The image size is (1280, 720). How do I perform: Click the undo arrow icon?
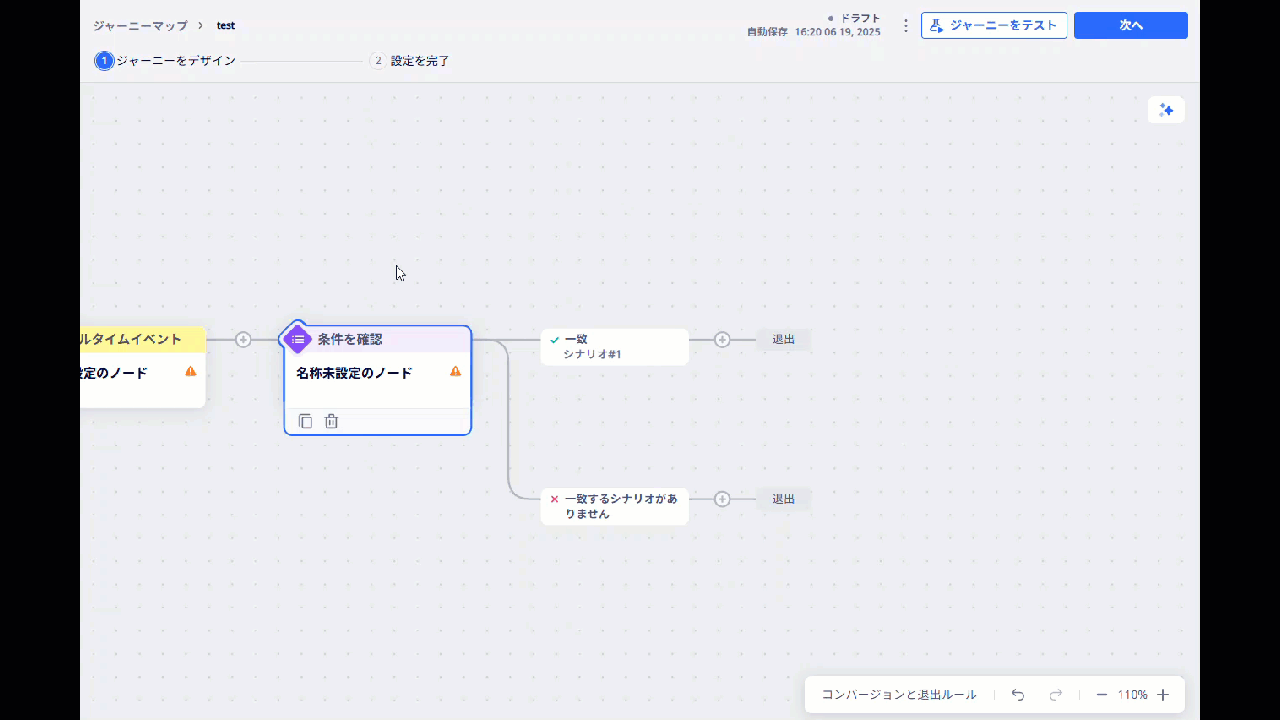point(1018,695)
